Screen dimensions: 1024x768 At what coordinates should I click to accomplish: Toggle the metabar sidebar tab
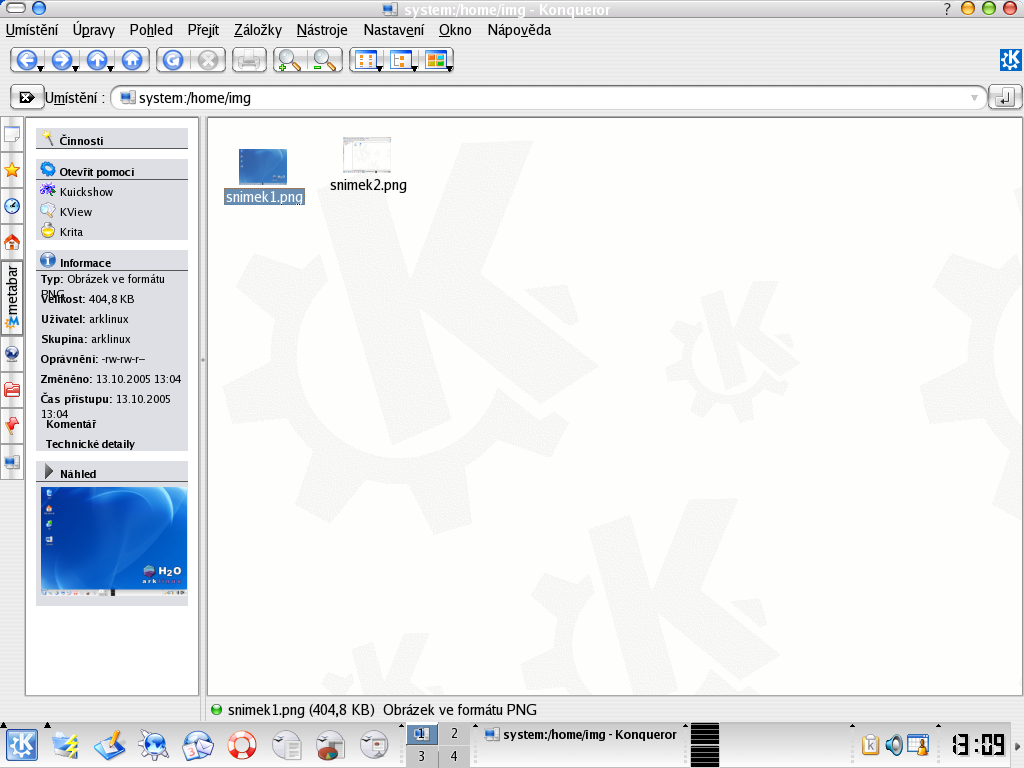click(12, 297)
